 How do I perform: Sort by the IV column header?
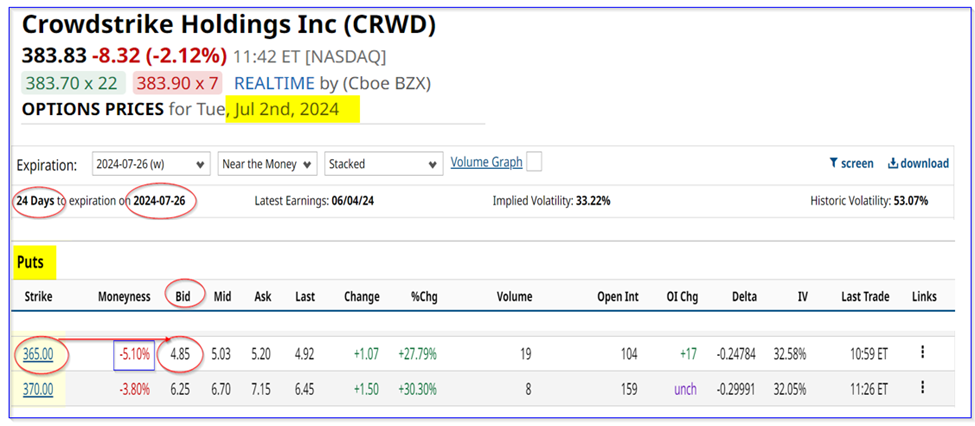coord(802,297)
